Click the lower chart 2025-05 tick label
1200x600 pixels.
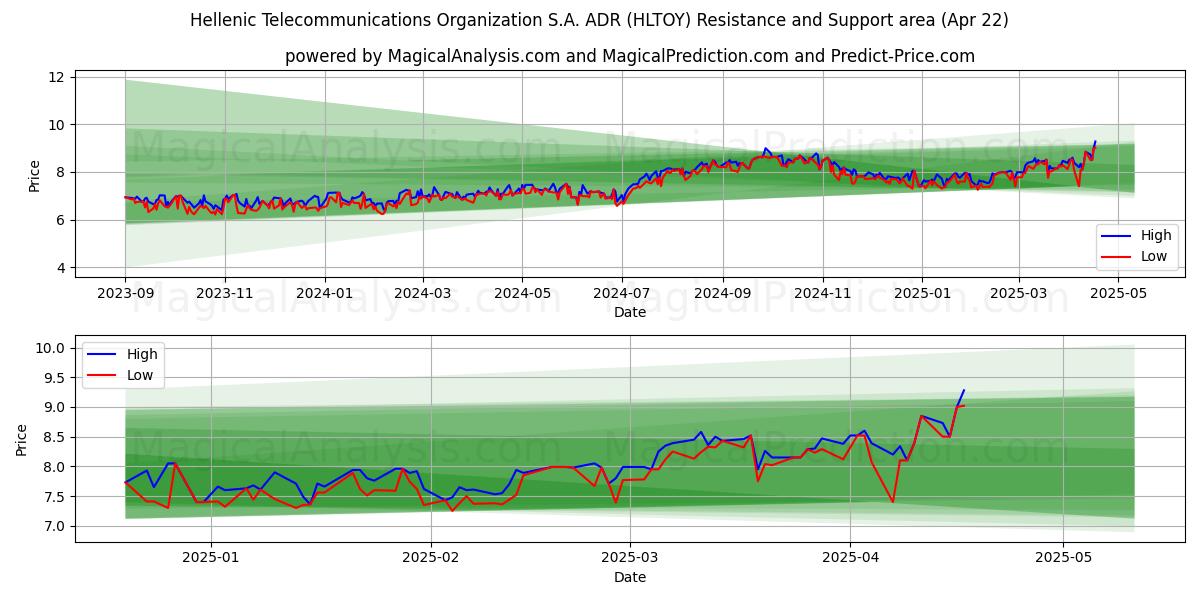click(1062, 559)
